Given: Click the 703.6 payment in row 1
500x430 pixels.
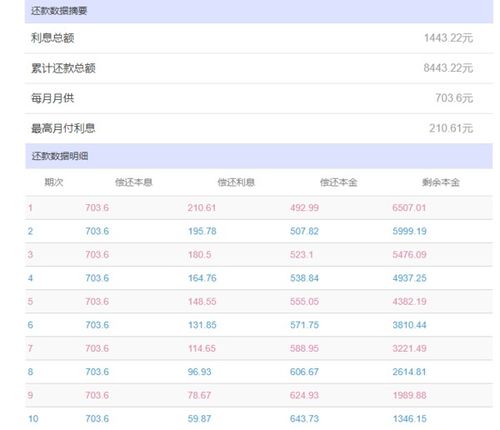Looking at the screenshot, I should tap(97, 208).
